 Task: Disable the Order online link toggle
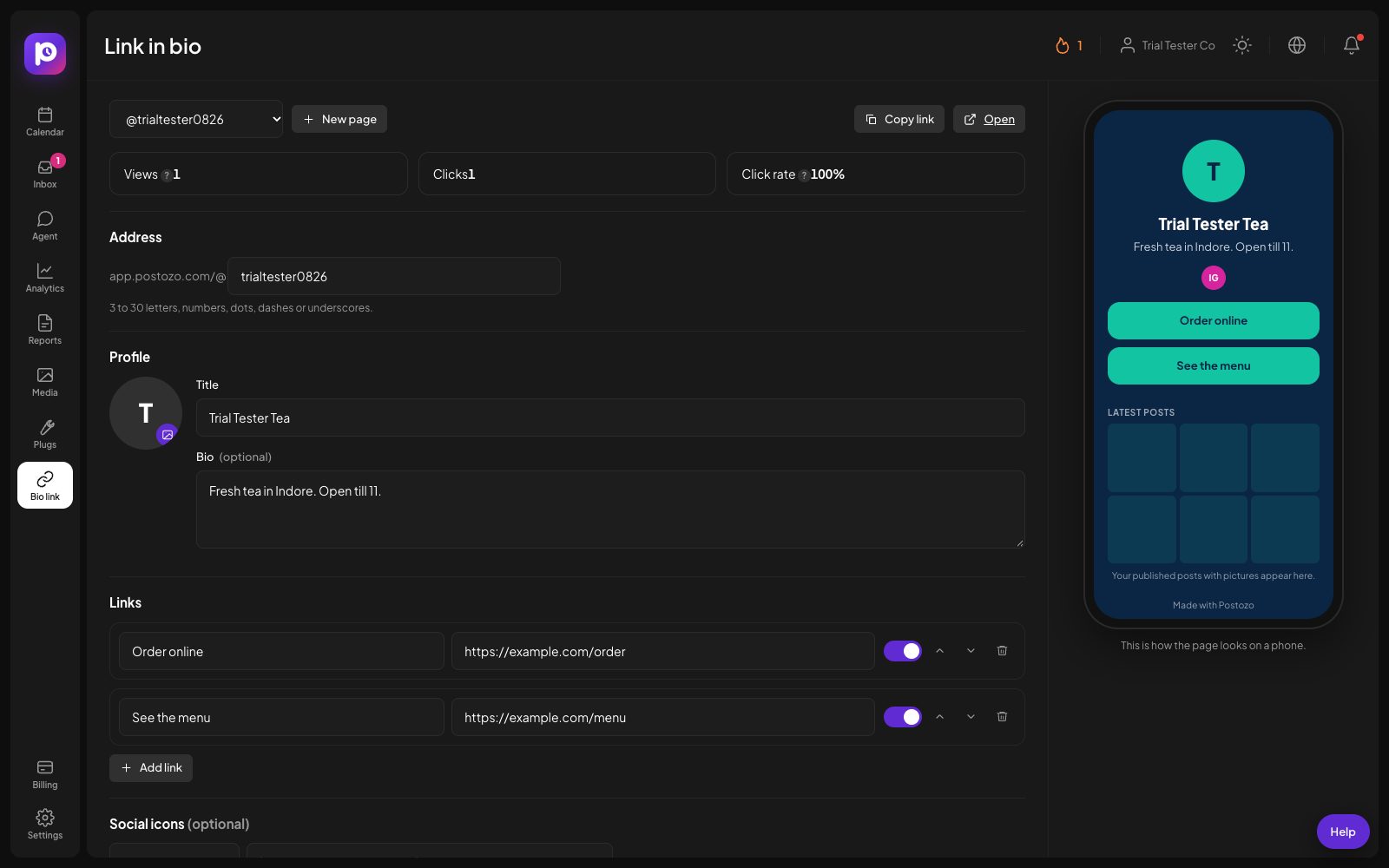click(903, 651)
